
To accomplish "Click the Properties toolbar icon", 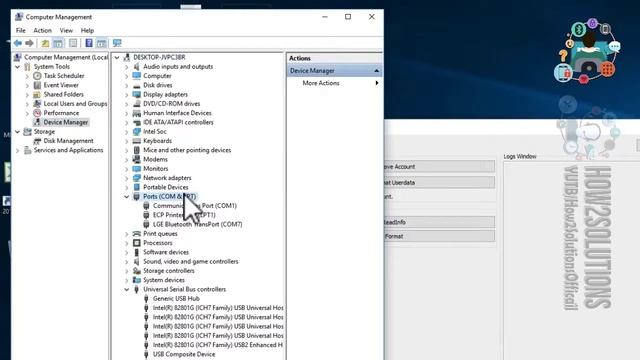I will [x=73, y=43].
